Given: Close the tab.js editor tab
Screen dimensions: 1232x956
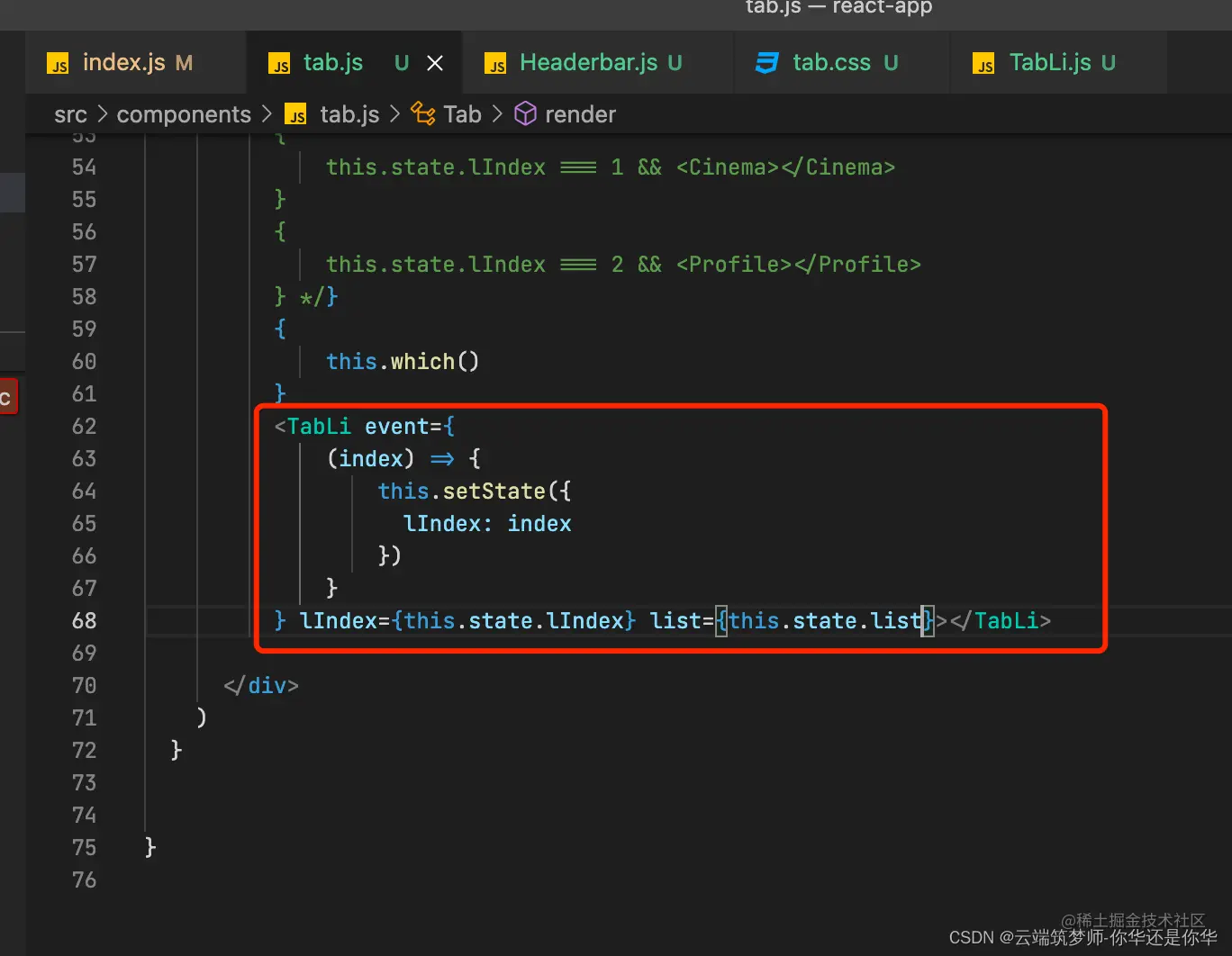Looking at the screenshot, I should (x=435, y=63).
